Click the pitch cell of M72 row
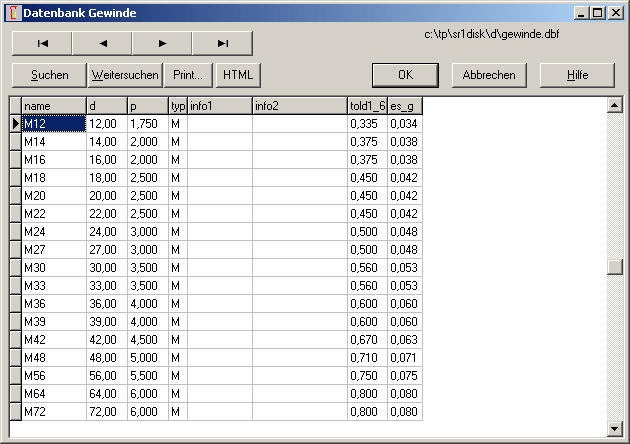This screenshot has width=630, height=444. (x=147, y=411)
